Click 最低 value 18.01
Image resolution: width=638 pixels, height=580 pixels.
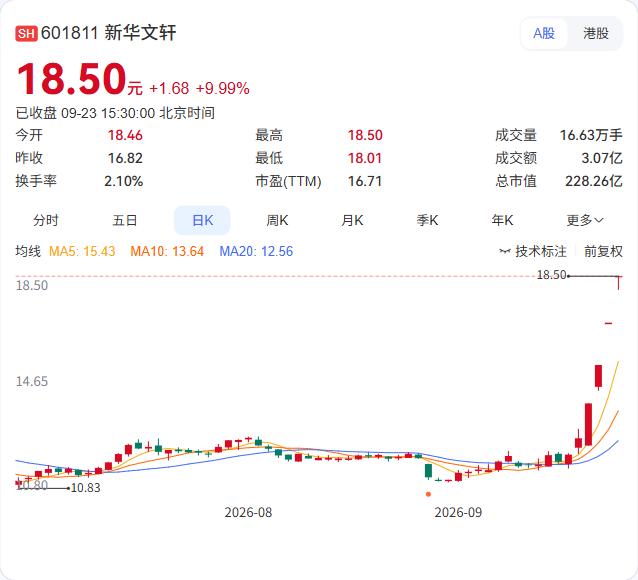coord(365,158)
